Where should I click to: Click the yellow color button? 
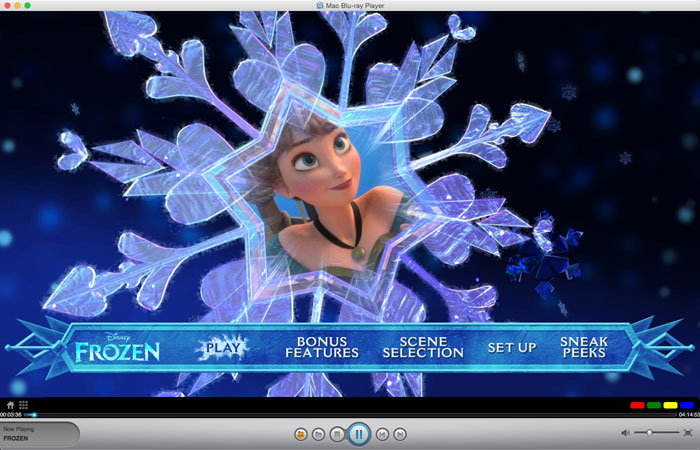pos(670,405)
